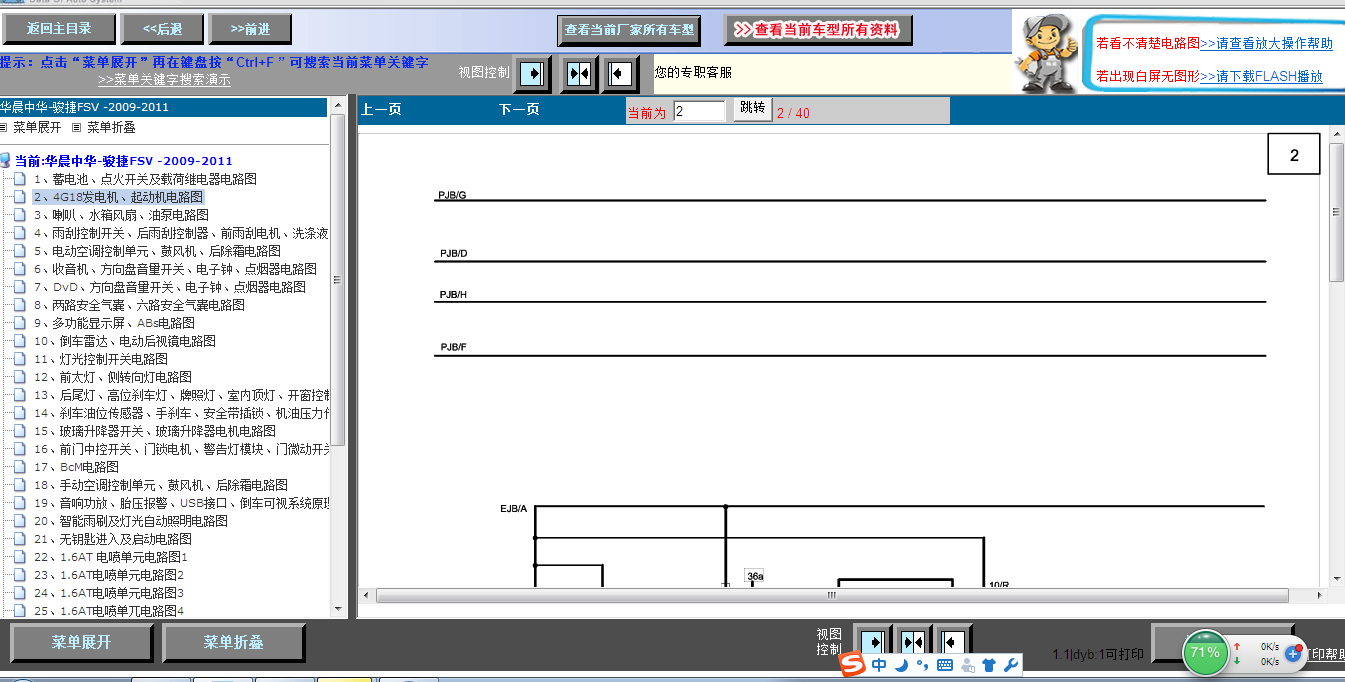Click 查看当前车型所有资料 button
Image resolution: width=1345 pixels, height=682 pixels.
(819, 30)
